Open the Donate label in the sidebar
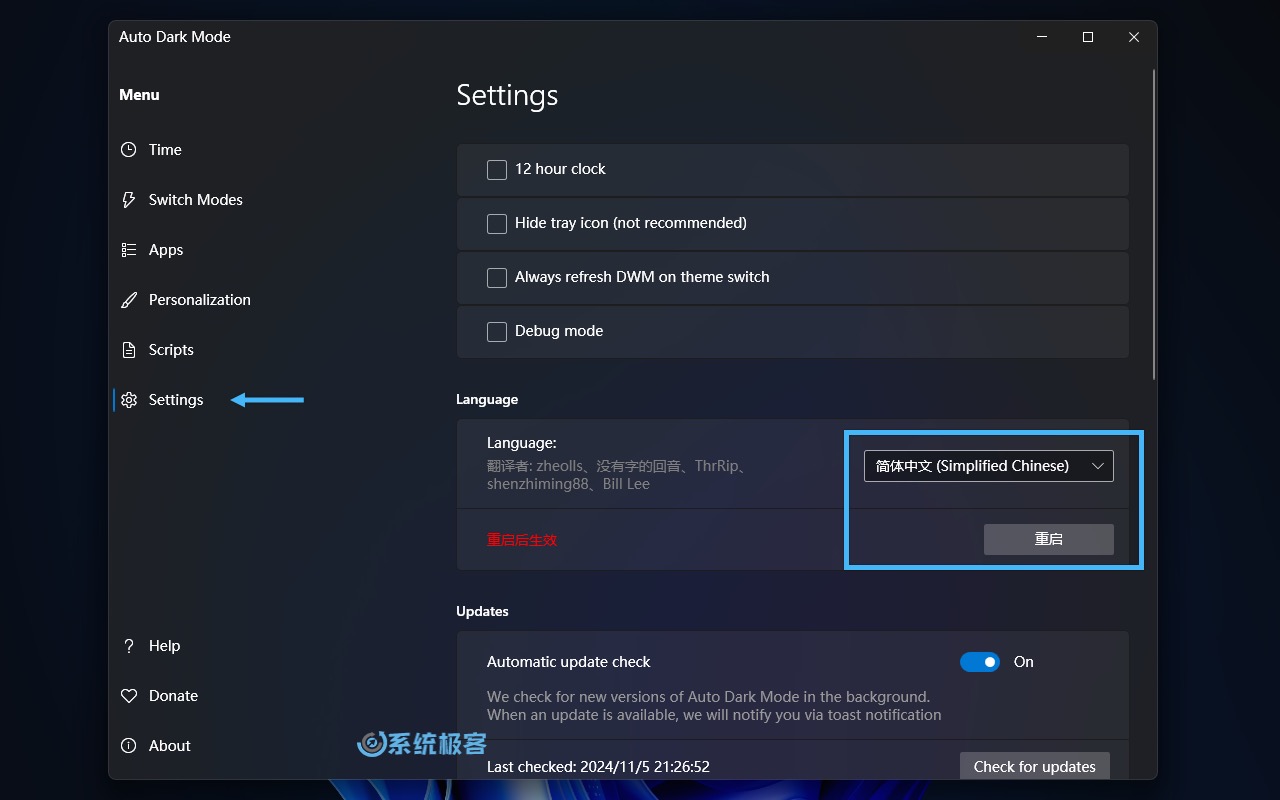The width and height of the screenshot is (1280, 800). point(174,696)
